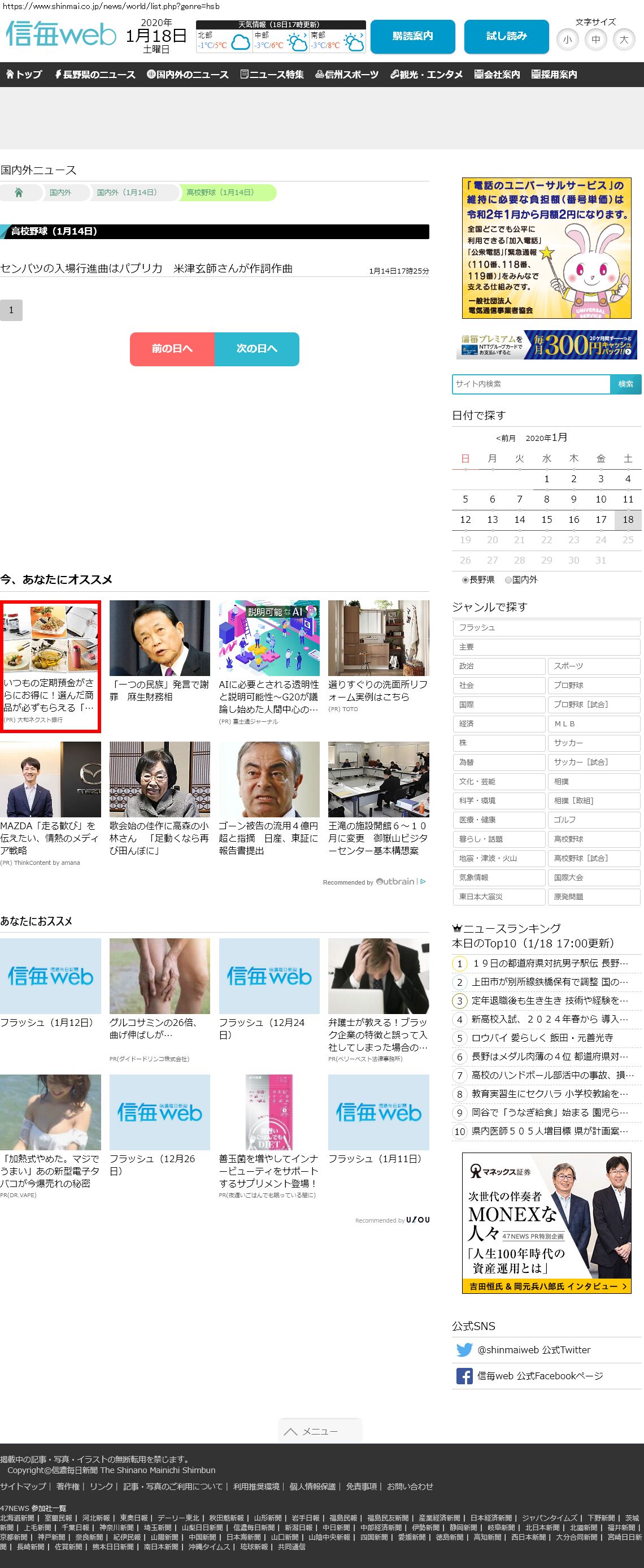Set font size to medium (中)

[x=595, y=40]
